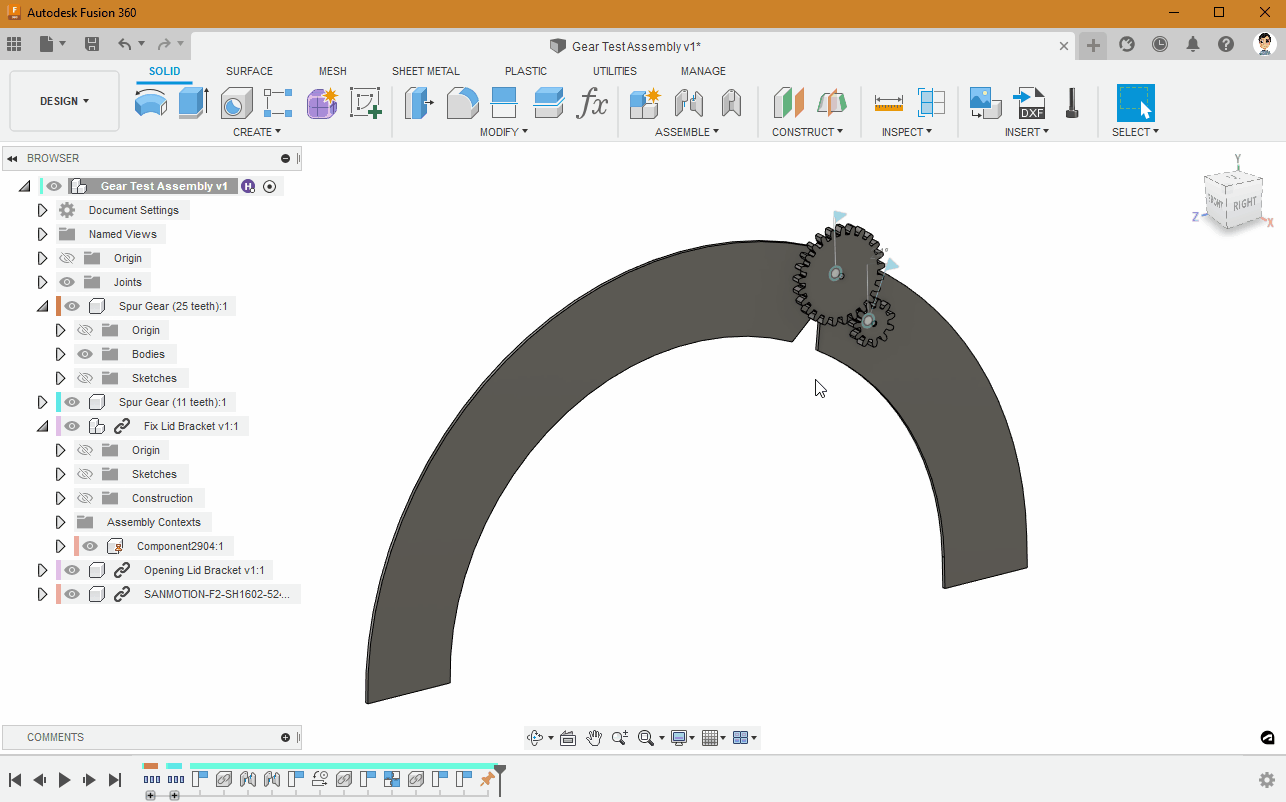Expand the Document Settings item
Image resolution: width=1286 pixels, height=802 pixels.
(x=41, y=209)
